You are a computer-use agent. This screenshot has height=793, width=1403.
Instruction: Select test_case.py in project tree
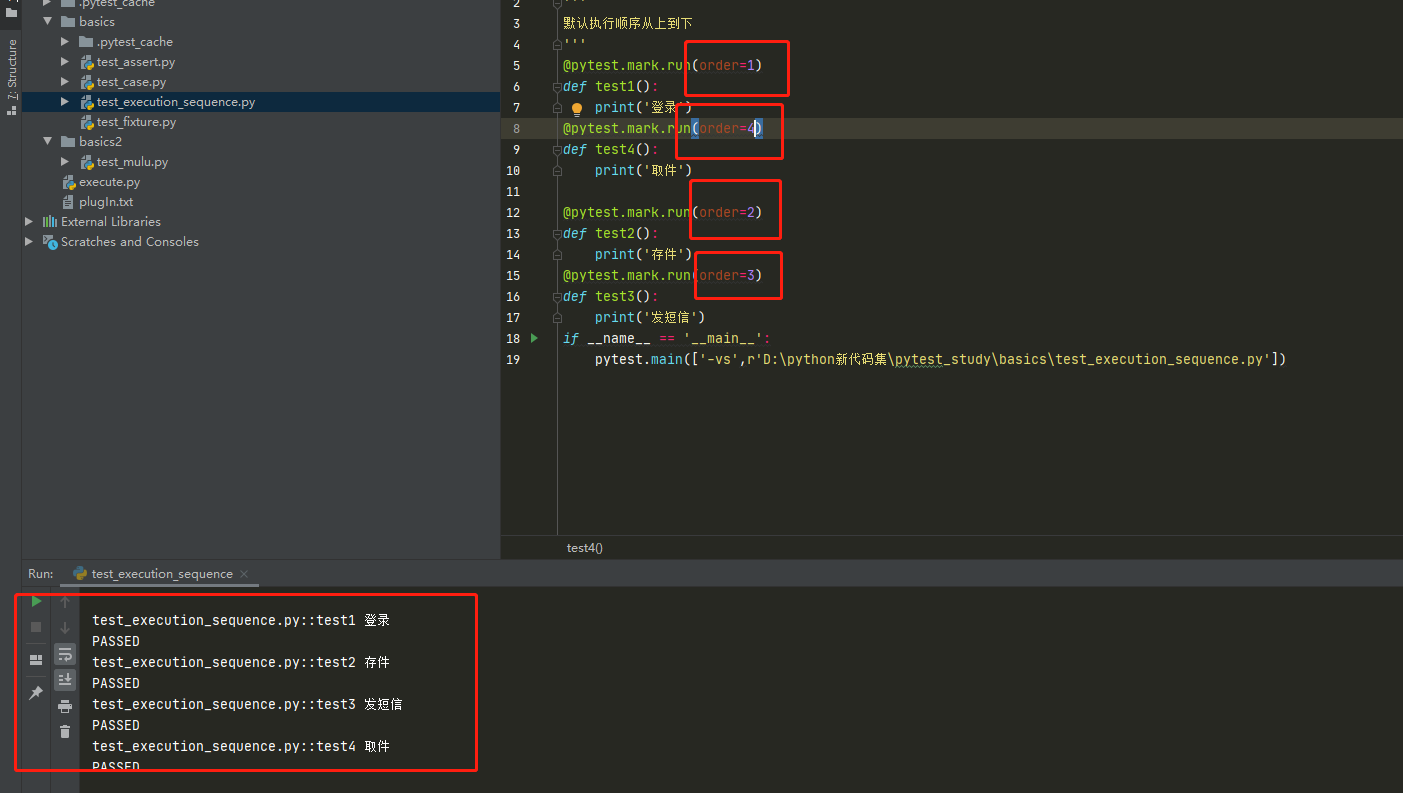click(131, 82)
